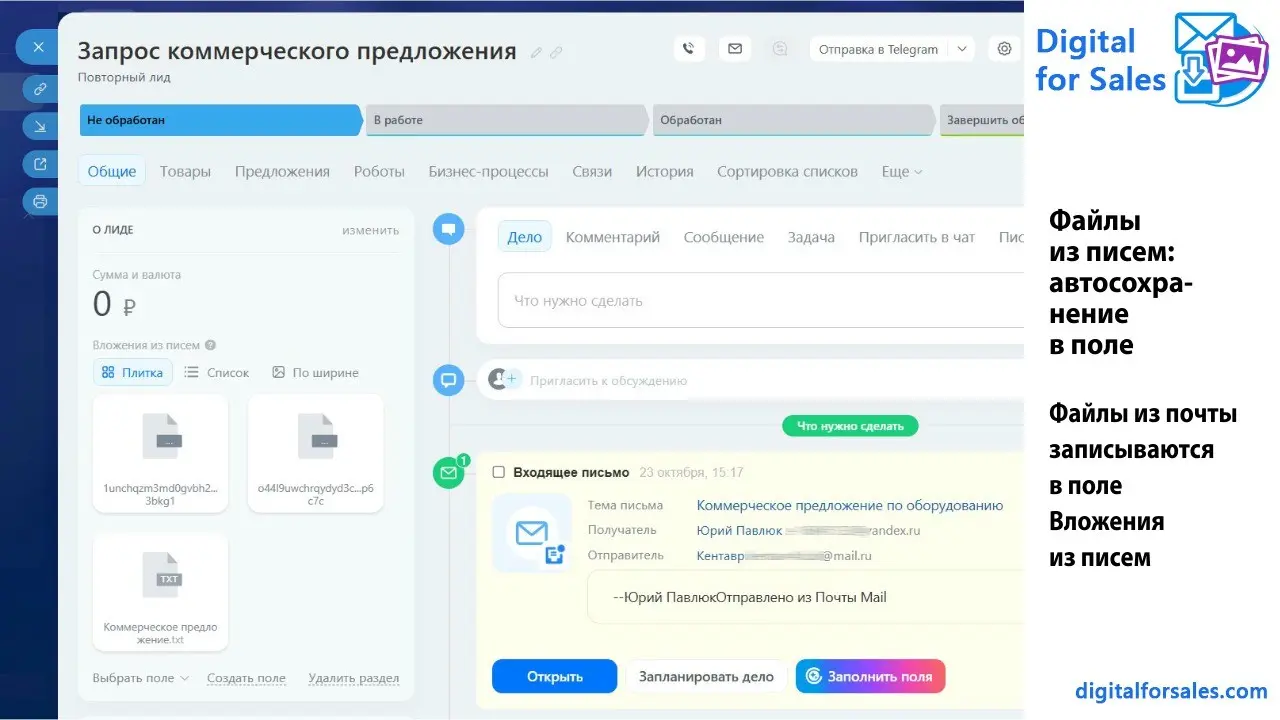The width and height of the screenshot is (1280, 720).
Task: Click the add-participant avatar plus icon
Action: pyautogui.click(x=504, y=380)
